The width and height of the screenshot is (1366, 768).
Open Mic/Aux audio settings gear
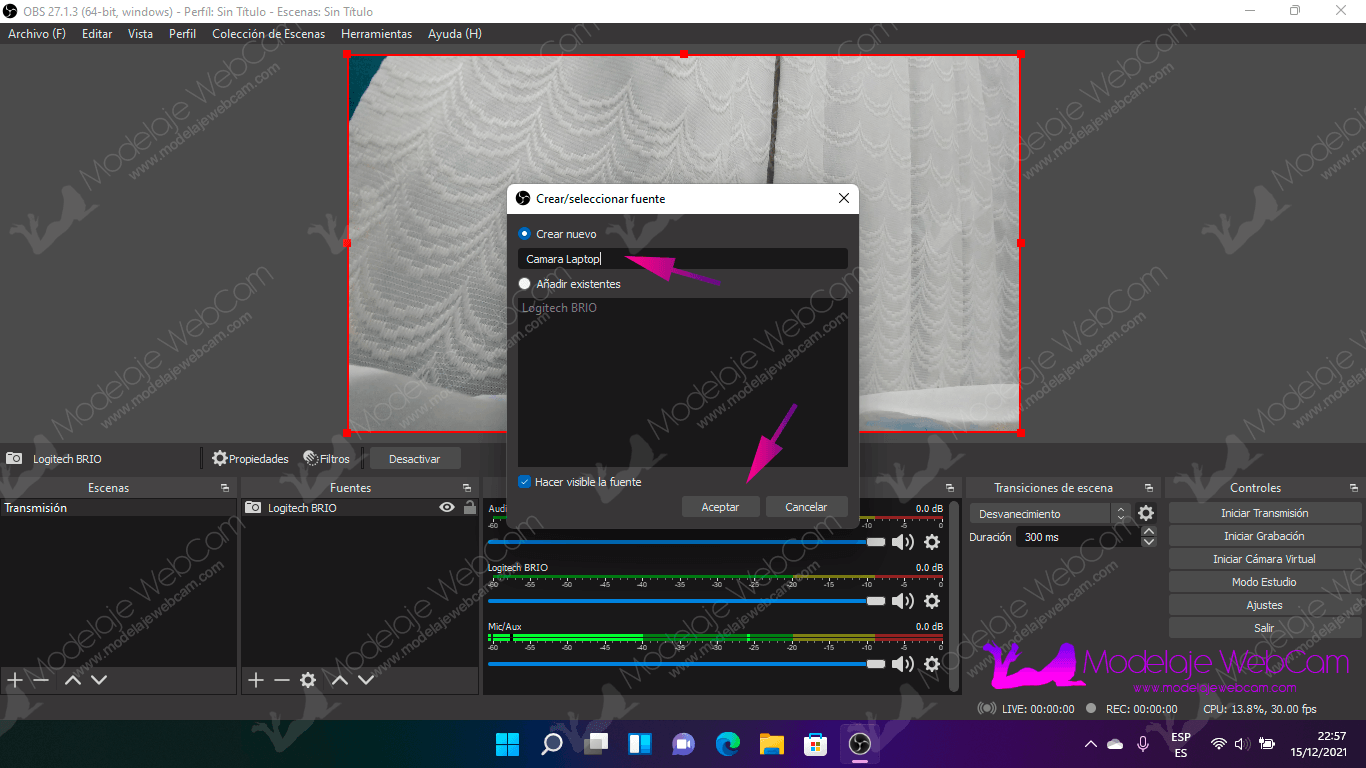[932, 664]
